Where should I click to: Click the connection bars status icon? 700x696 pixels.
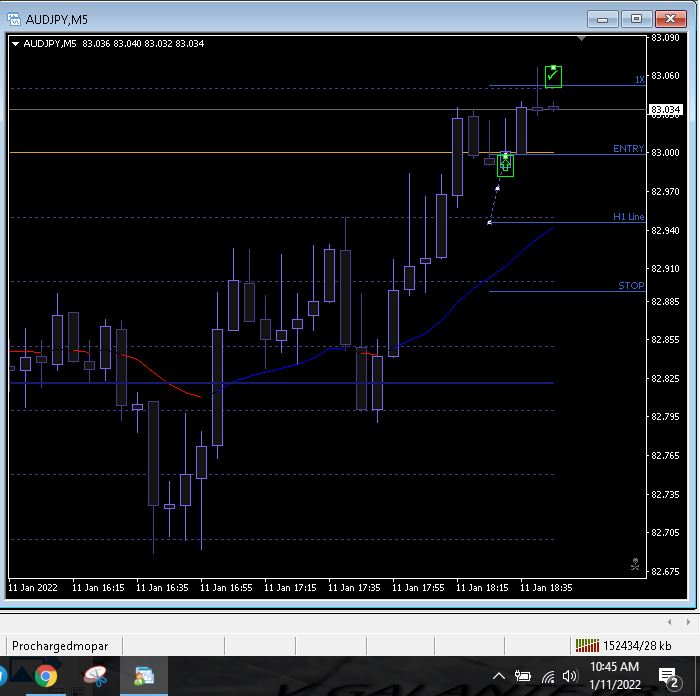coord(587,646)
